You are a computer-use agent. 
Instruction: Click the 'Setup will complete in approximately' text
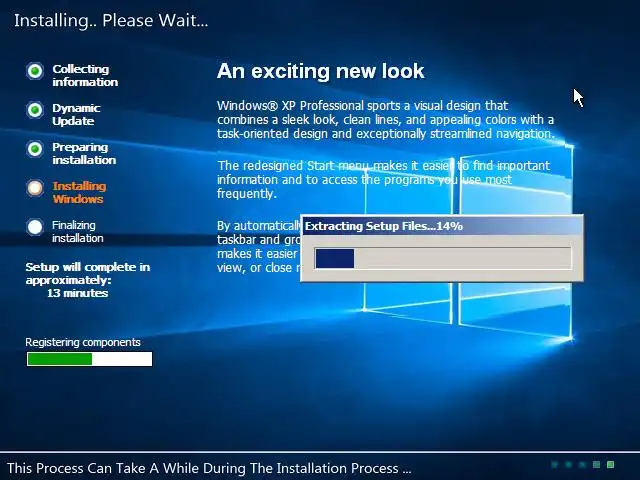coord(88,273)
